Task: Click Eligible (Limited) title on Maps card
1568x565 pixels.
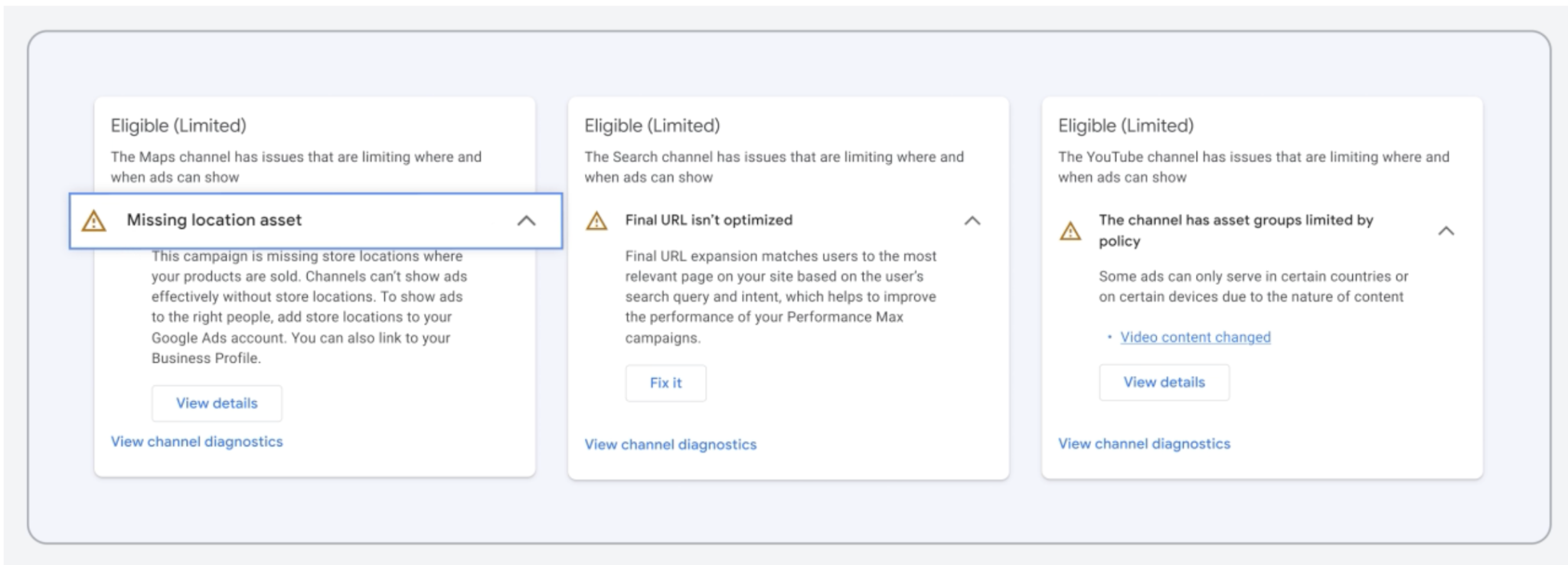Action: (178, 126)
